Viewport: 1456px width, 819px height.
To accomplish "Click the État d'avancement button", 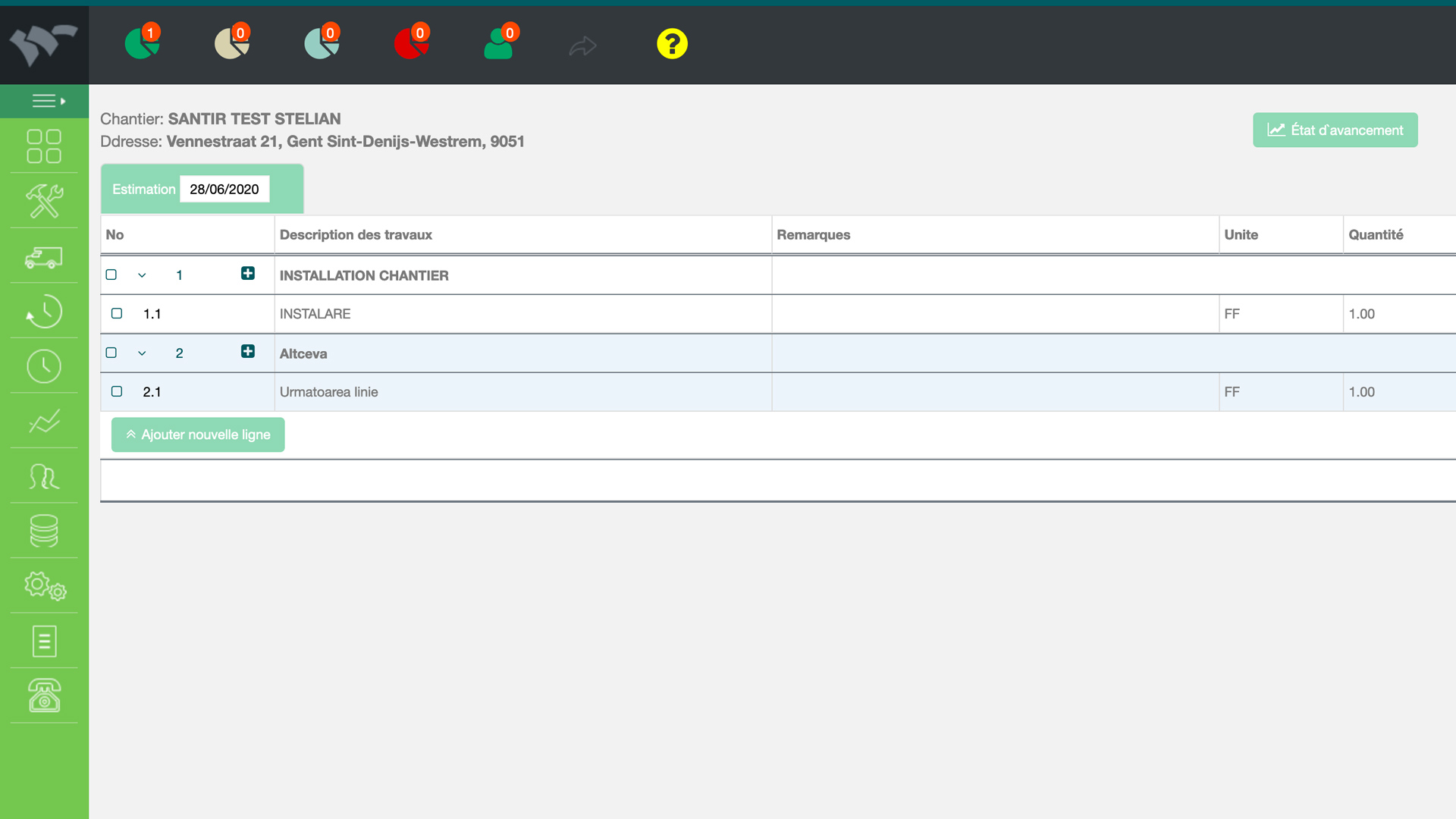I will pyautogui.click(x=1335, y=130).
